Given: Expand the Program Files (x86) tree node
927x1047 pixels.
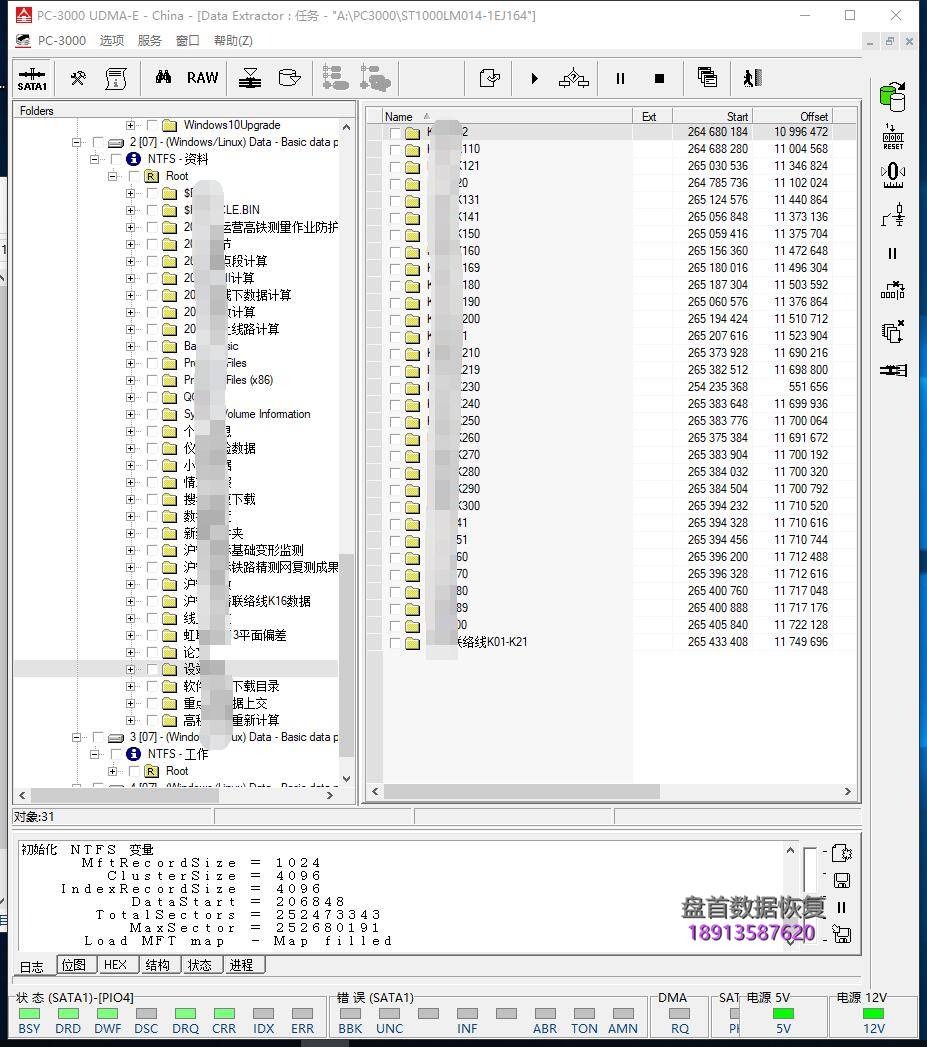Looking at the screenshot, I should [130, 379].
